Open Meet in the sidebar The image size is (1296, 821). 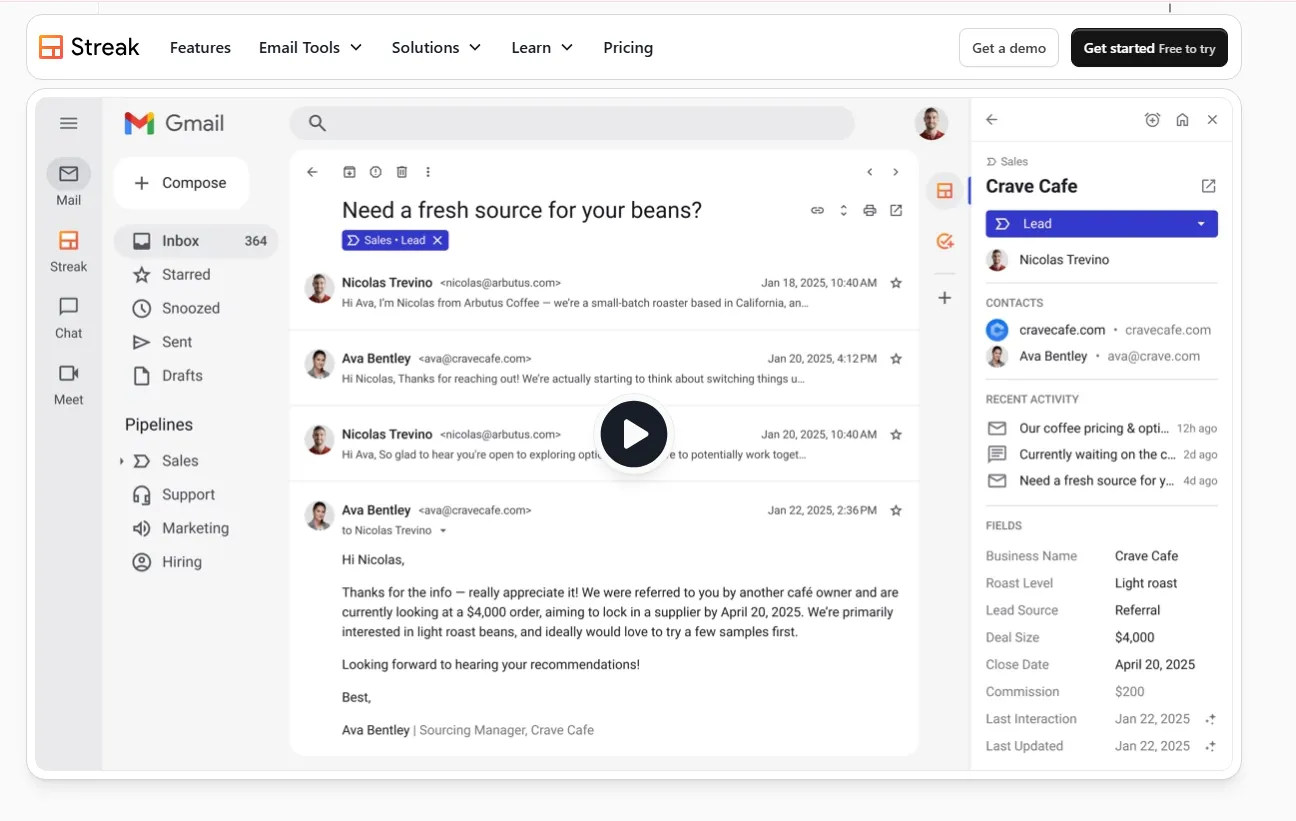[x=69, y=384]
